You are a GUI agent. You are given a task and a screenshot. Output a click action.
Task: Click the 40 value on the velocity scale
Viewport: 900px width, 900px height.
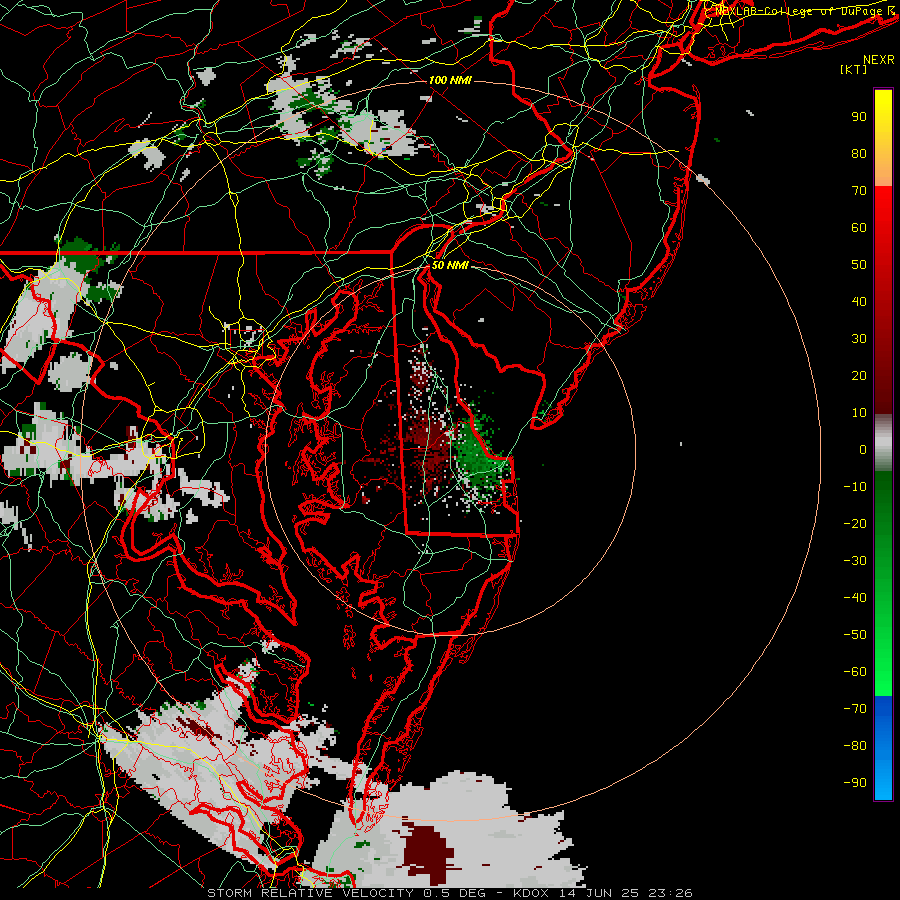pos(859,302)
